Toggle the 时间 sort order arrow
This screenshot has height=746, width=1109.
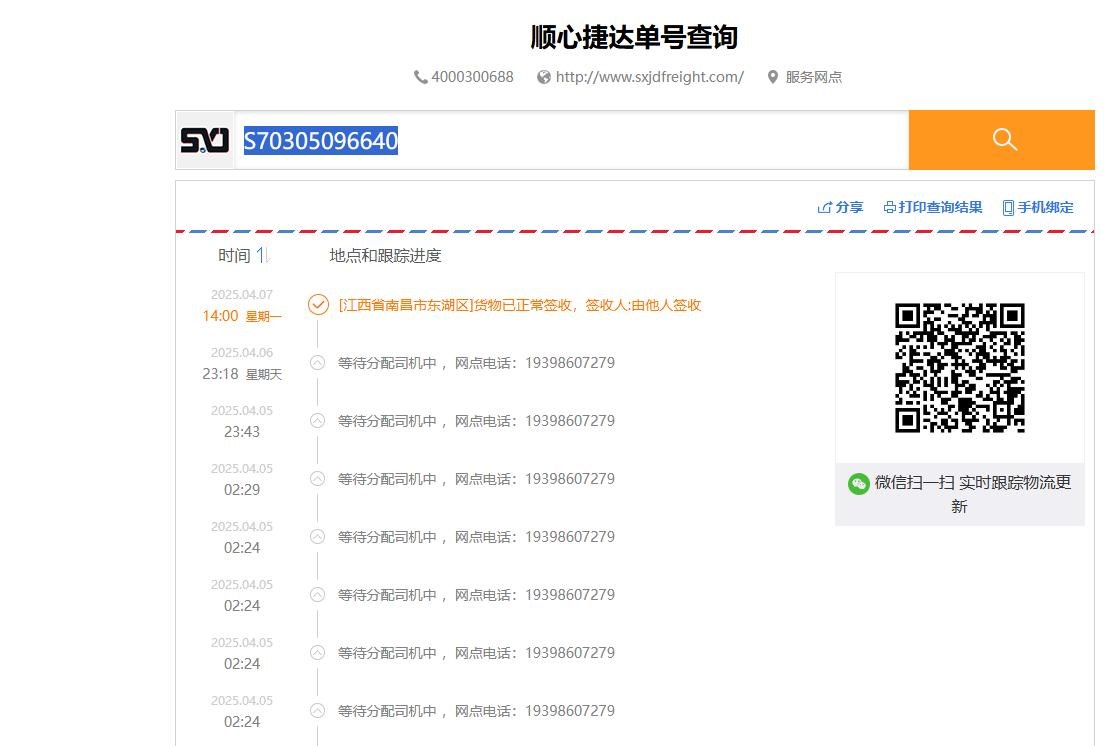point(263,255)
